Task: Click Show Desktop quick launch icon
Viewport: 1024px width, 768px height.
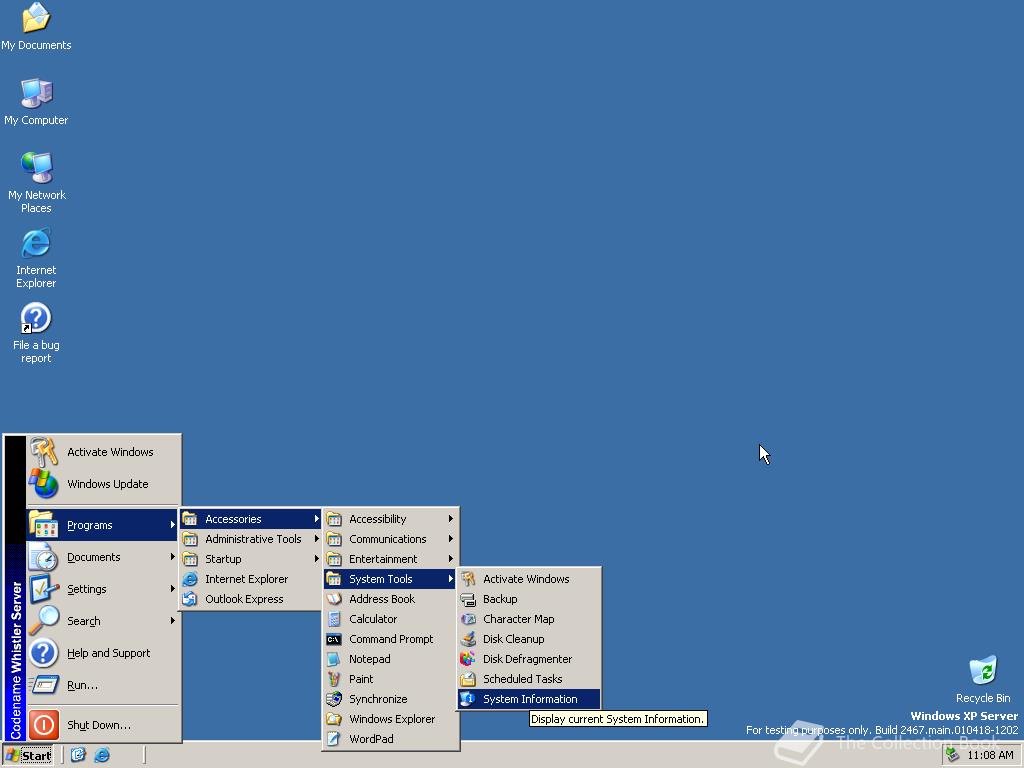Action: [x=78, y=755]
